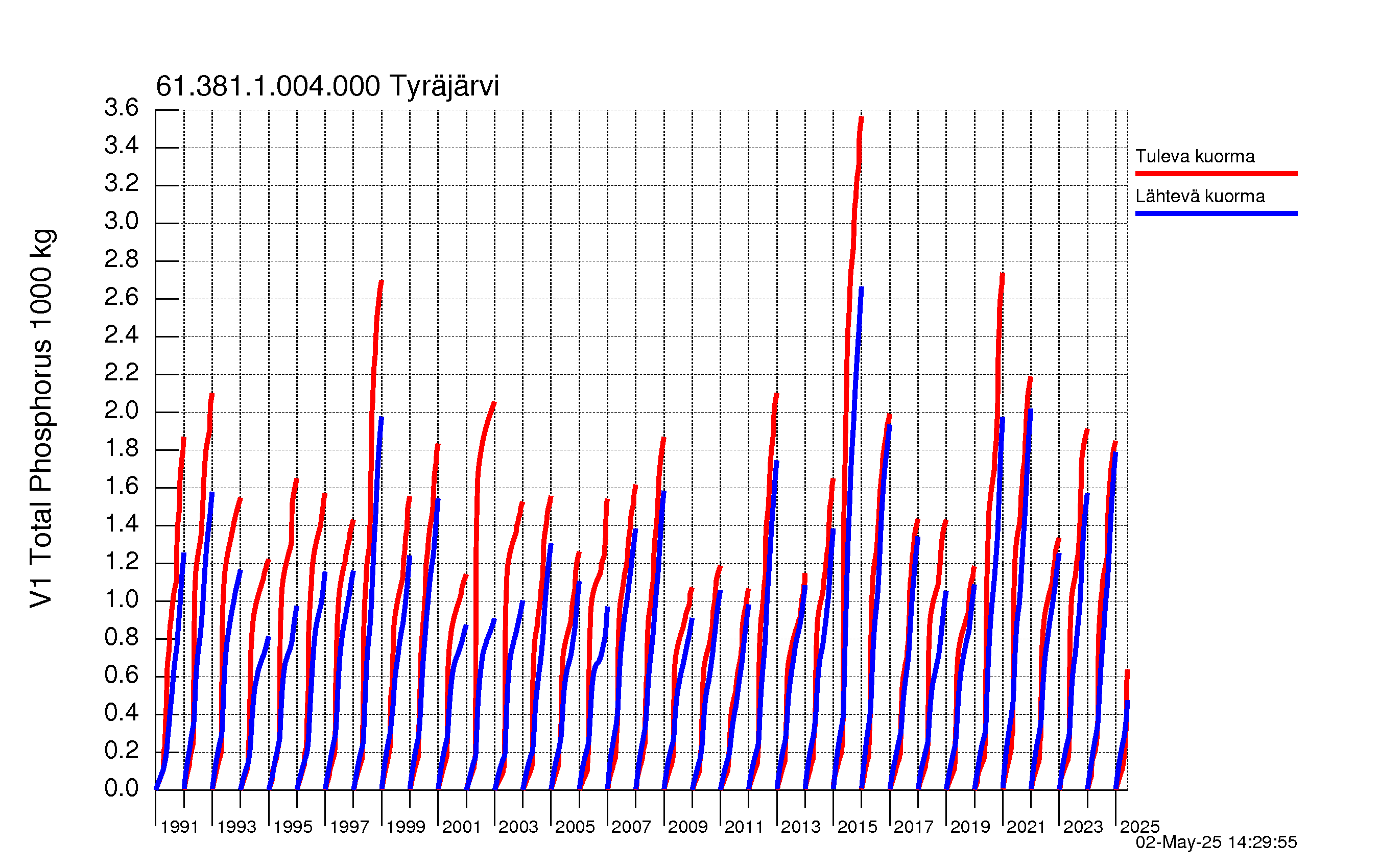The width and height of the screenshot is (1379, 868).
Task: Click the x-axis year label 1991
Action: 179,827
